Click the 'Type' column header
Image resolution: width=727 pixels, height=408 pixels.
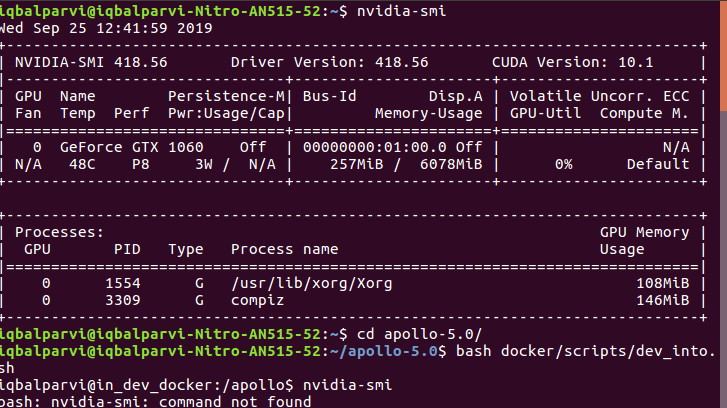185,249
